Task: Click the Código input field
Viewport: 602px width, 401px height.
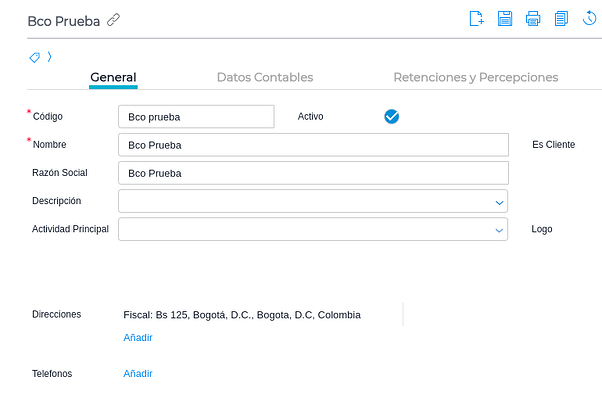Action: click(x=196, y=117)
